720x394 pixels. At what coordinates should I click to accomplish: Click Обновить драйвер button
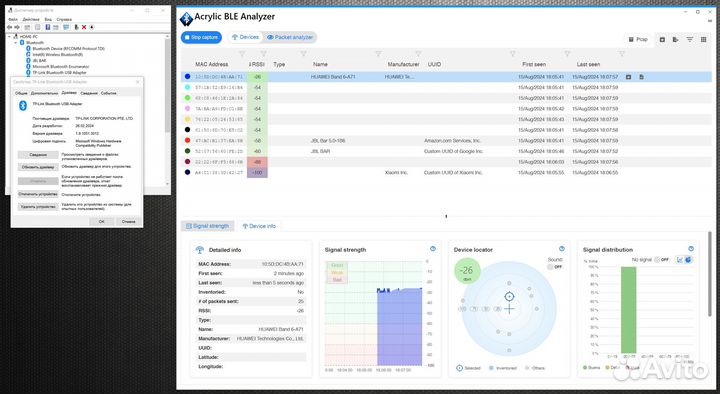point(38,167)
